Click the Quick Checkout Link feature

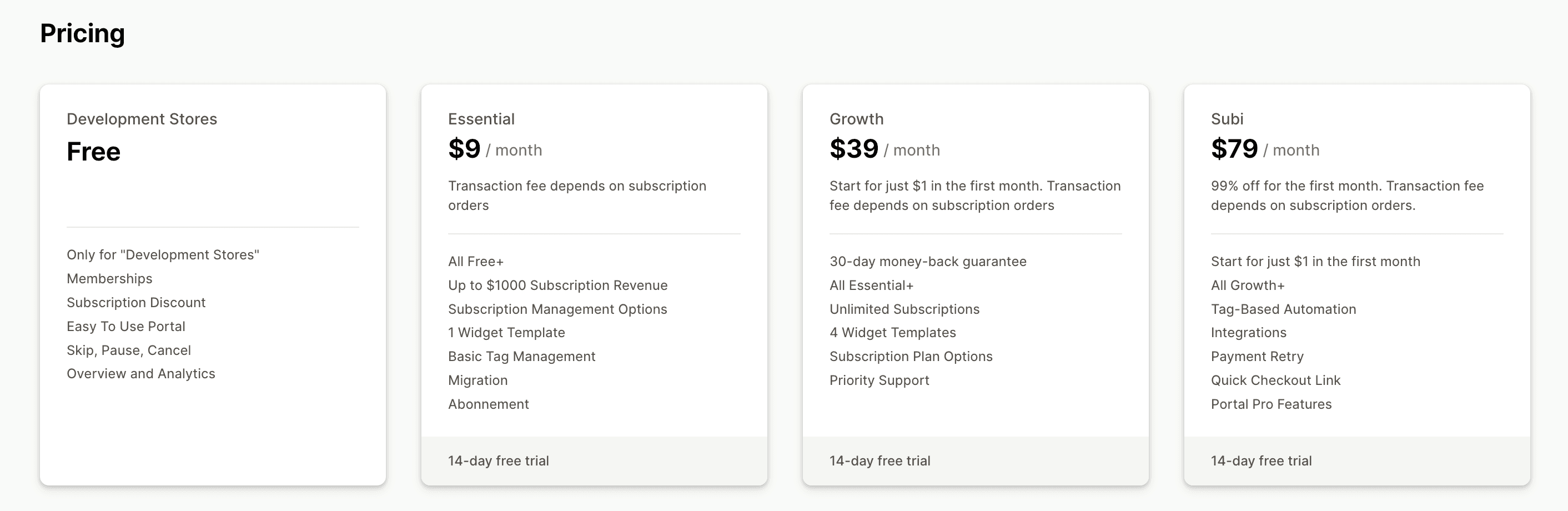tap(1275, 380)
